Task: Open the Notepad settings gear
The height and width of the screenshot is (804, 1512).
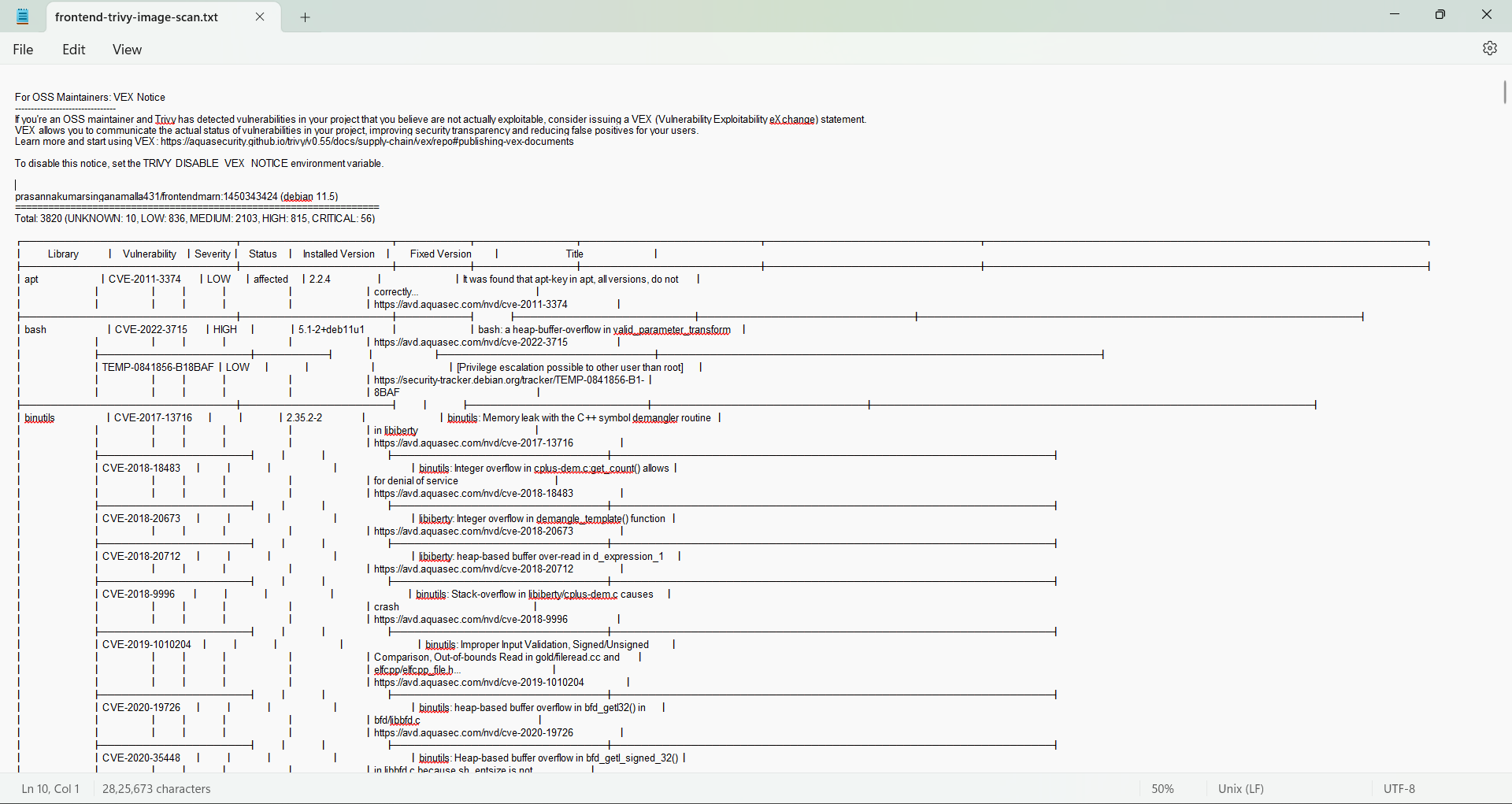Action: [1489, 49]
